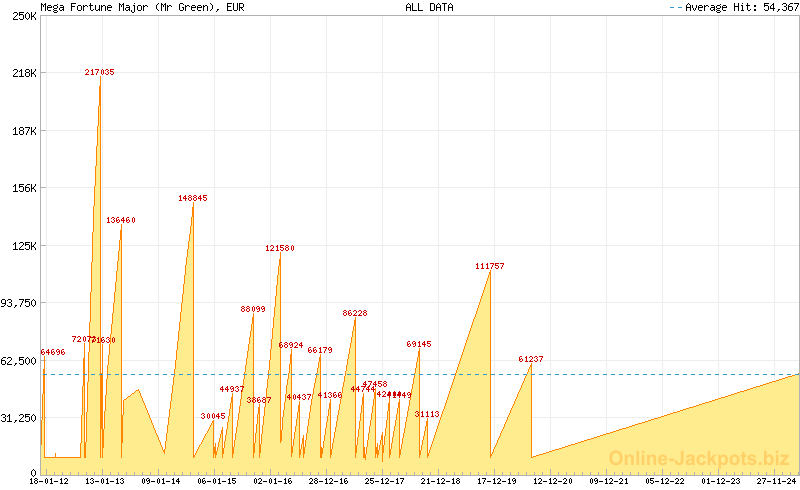Select the 61237 data point label
The height and width of the screenshot is (490, 800).
pos(531,359)
